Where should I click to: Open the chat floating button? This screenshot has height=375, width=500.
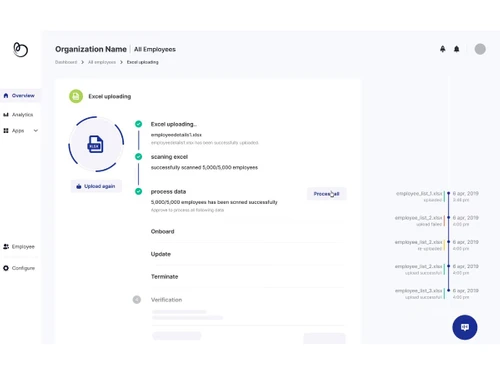(x=465, y=327)
